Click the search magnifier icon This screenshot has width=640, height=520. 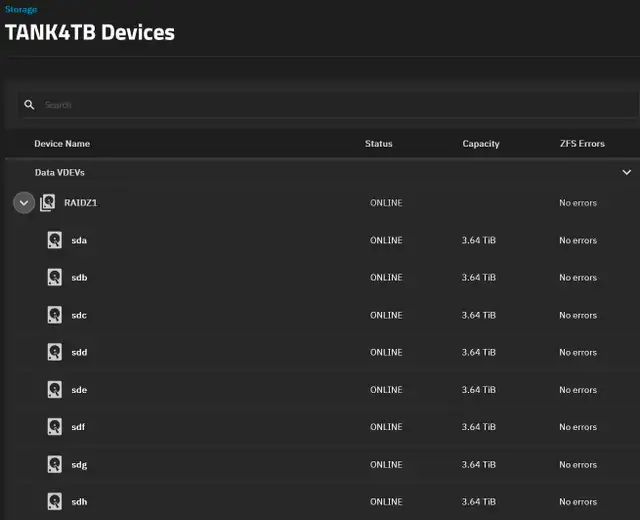pos(29,105)
